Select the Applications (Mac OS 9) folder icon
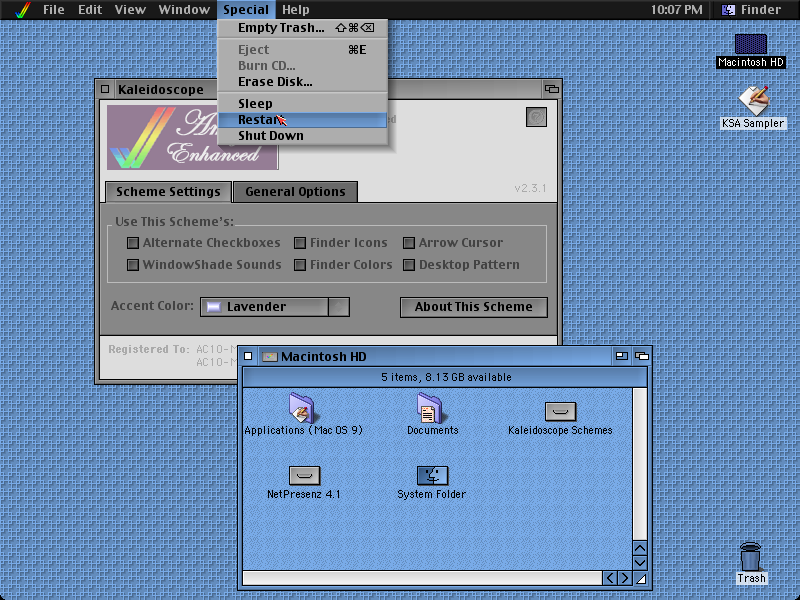Image resolution: width=800 pixels, height=600 pixels. (302, 408)
